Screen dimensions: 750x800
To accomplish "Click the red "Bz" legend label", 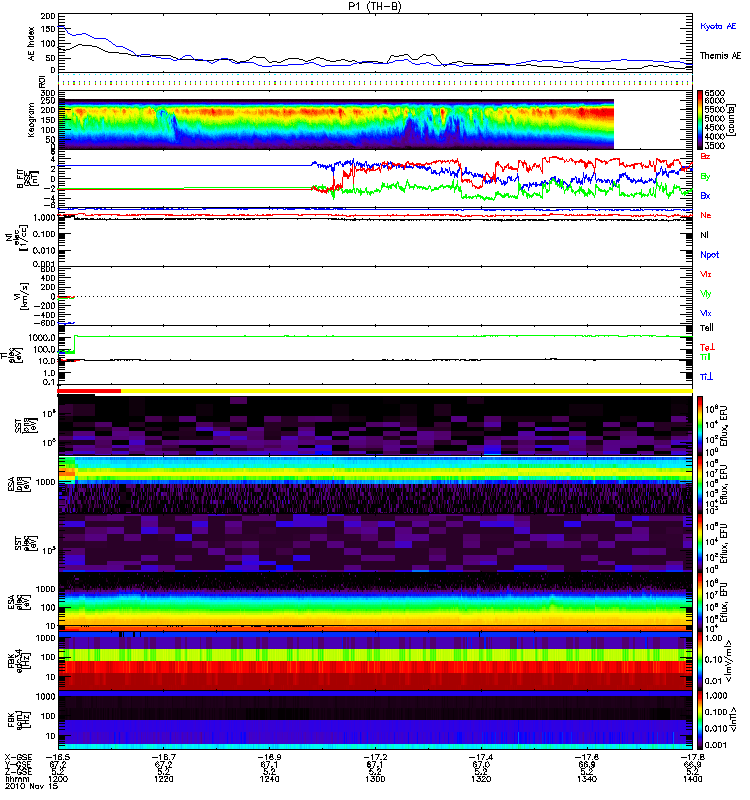I will [x=705, y=157].
